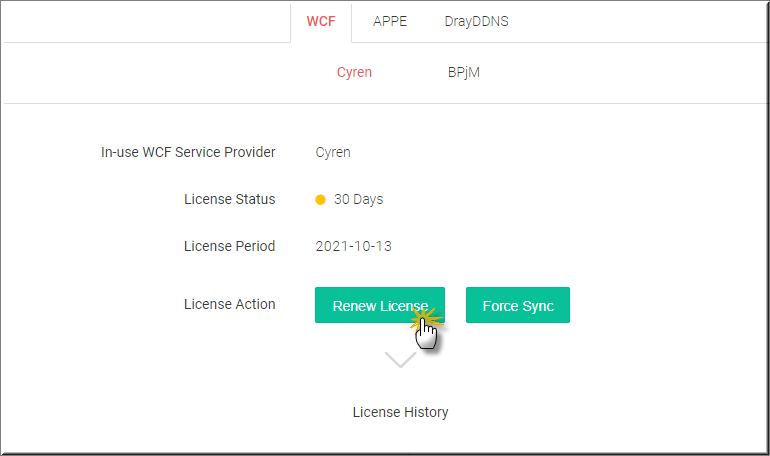Click the License Status label
The width and height of the screenshot is (770, 456).
[x=229, y=199]
